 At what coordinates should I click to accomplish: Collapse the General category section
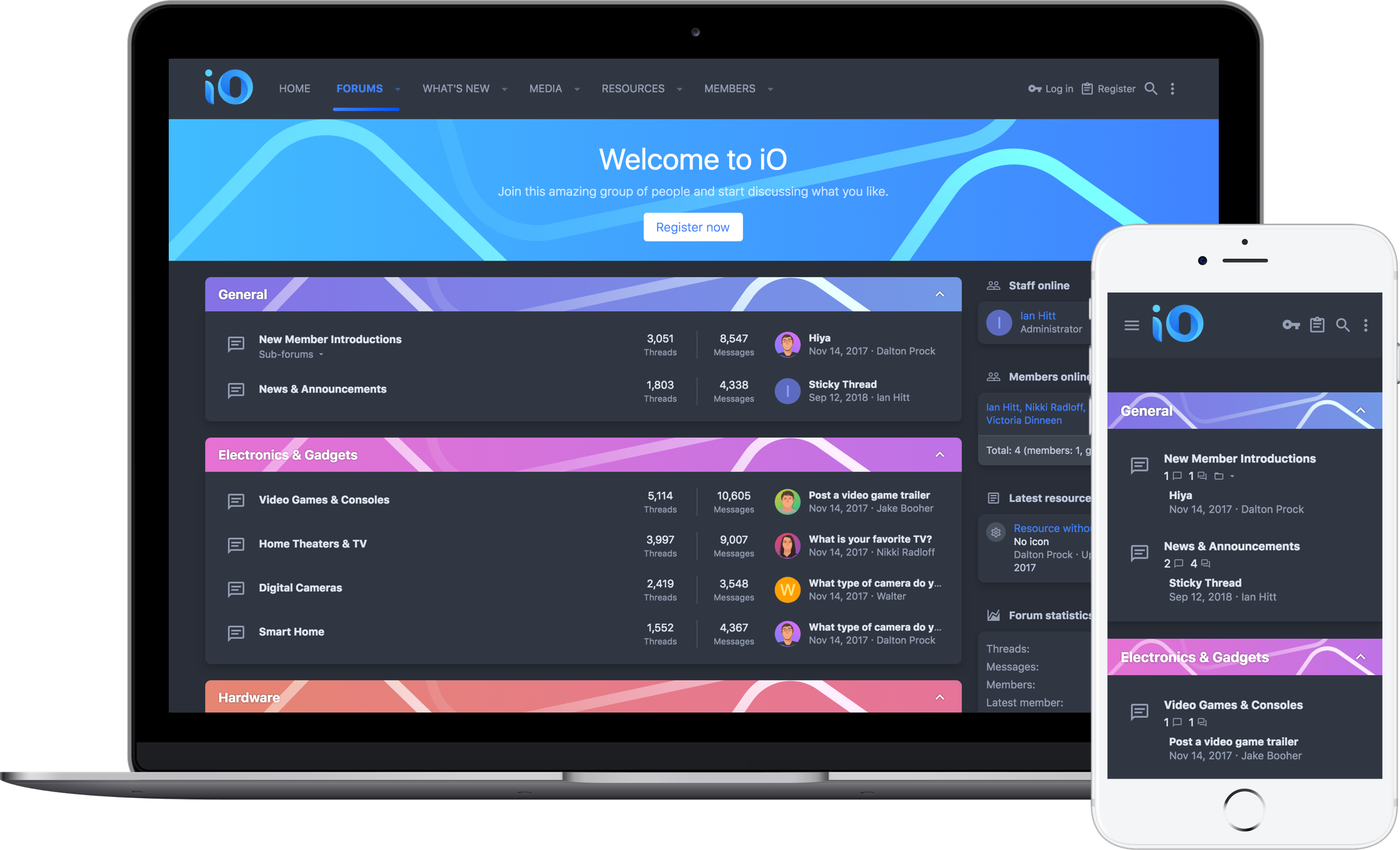click(939, 294)
